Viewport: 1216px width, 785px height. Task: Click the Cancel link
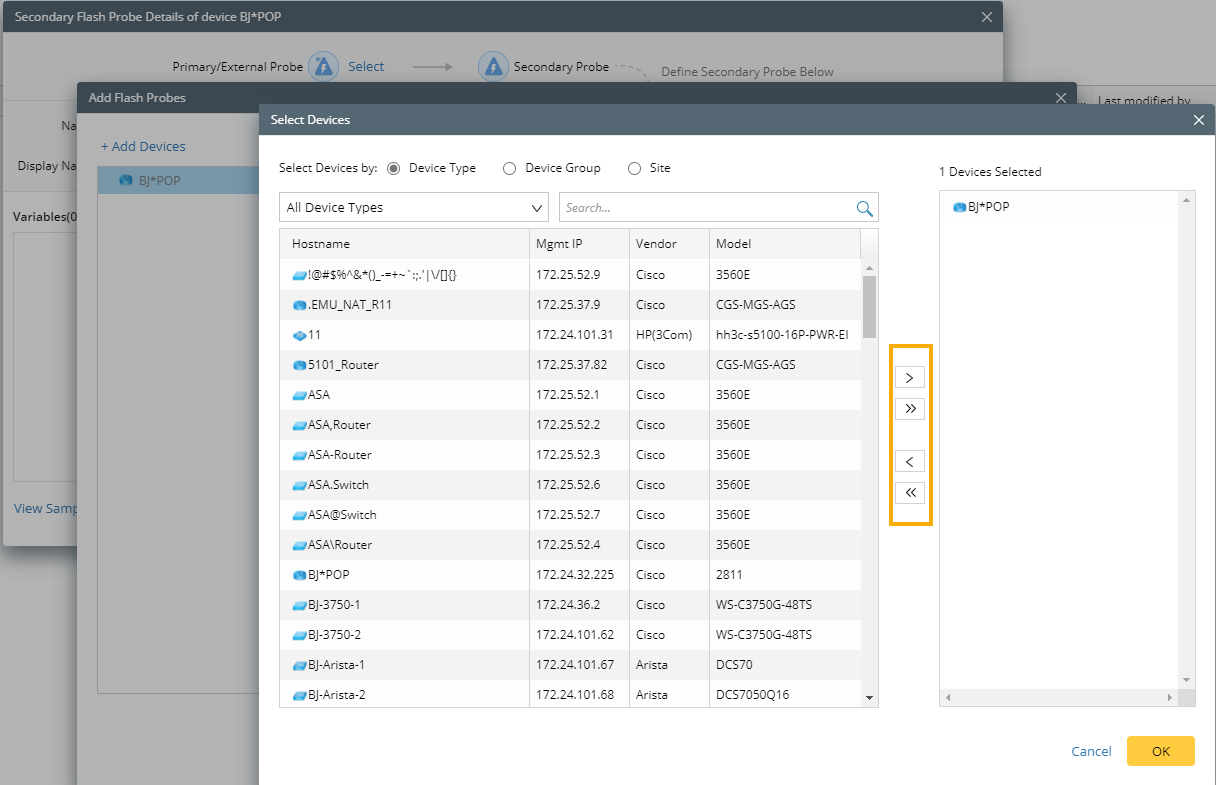coord(1091,751)
